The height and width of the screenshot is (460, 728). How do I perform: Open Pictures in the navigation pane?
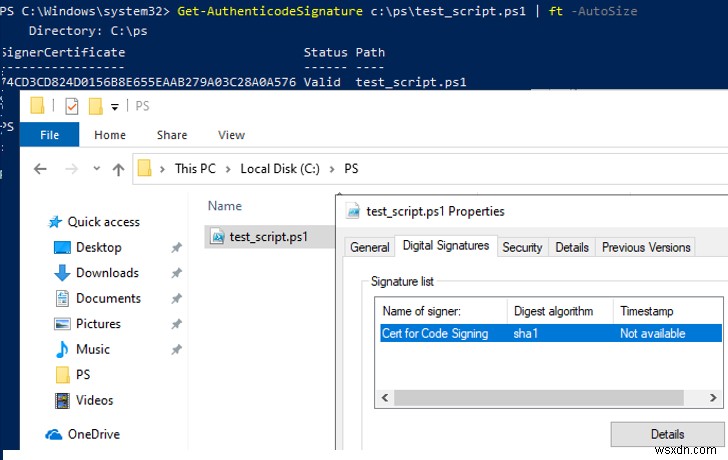98,324
